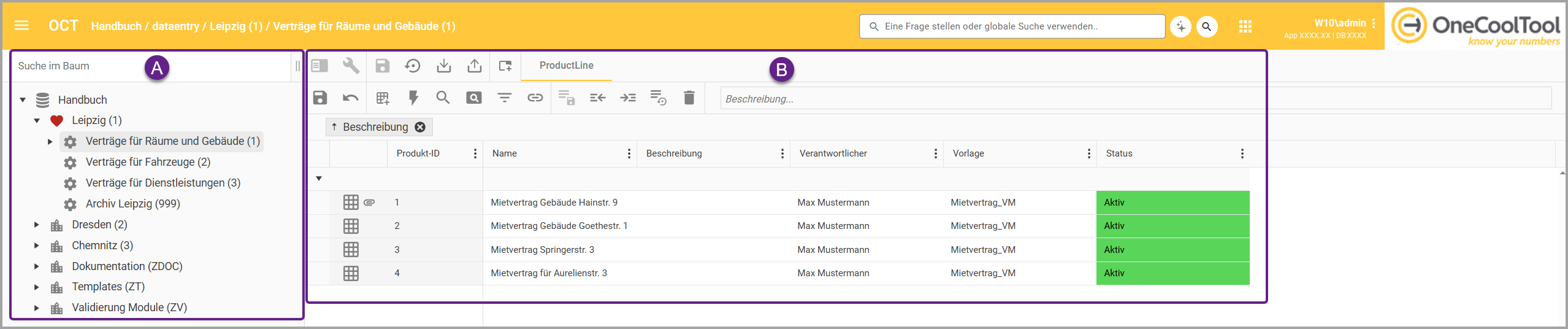Screen dimensions: 1568x329
Task: Toggle the hamburger navigation menu
Action: tap(21, 26)
